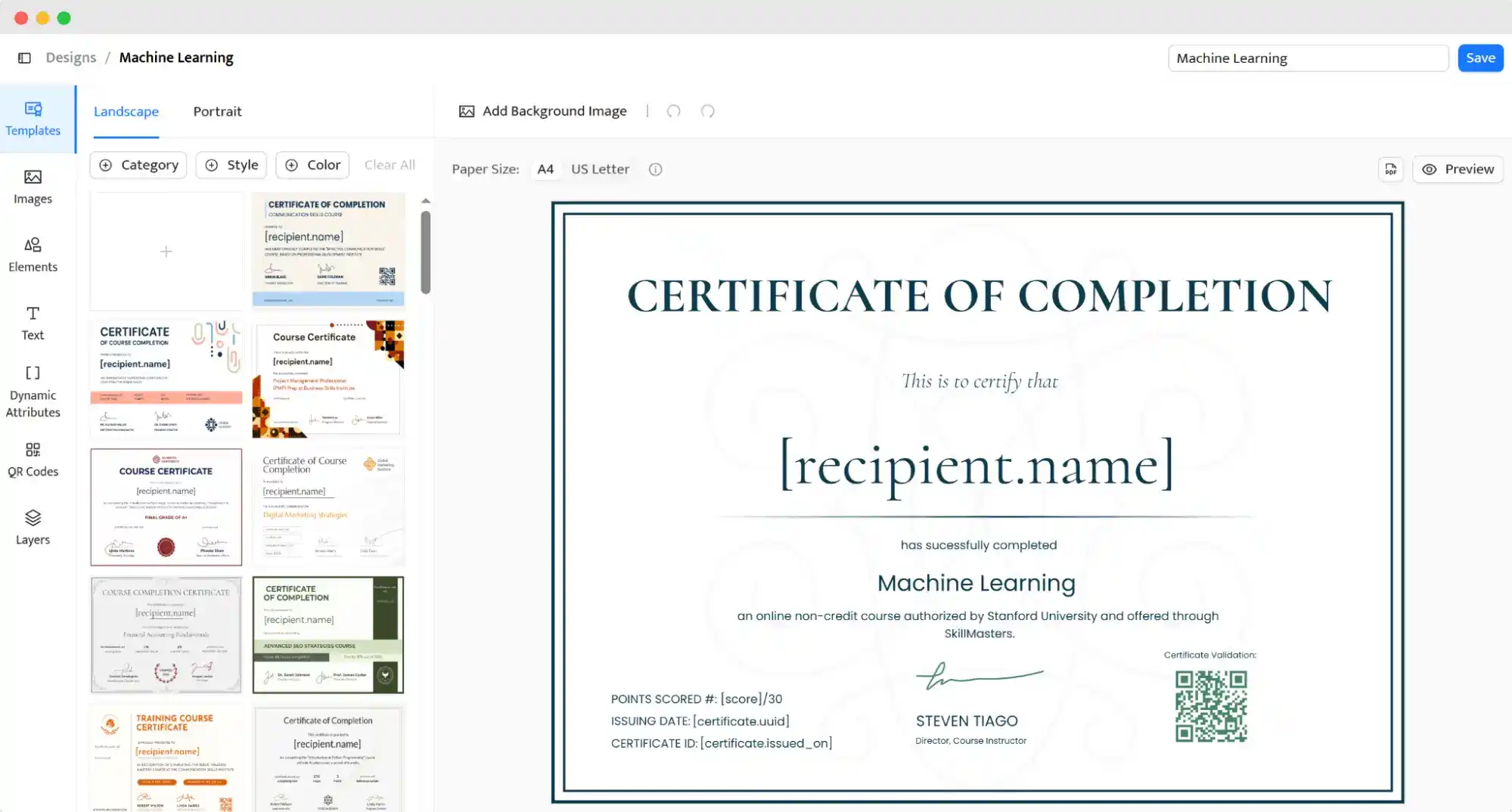This screenshot has height=812, width=1512.
Task: Download the certificate as PDF
Action: tap(1389, 169)
